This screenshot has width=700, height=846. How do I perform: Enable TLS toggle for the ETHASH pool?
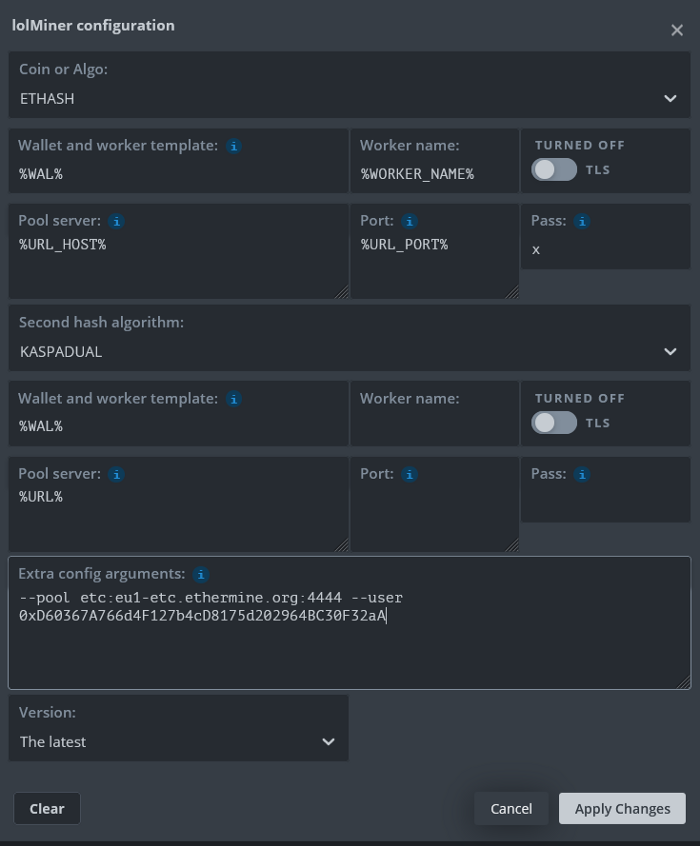tap(554, 170)
